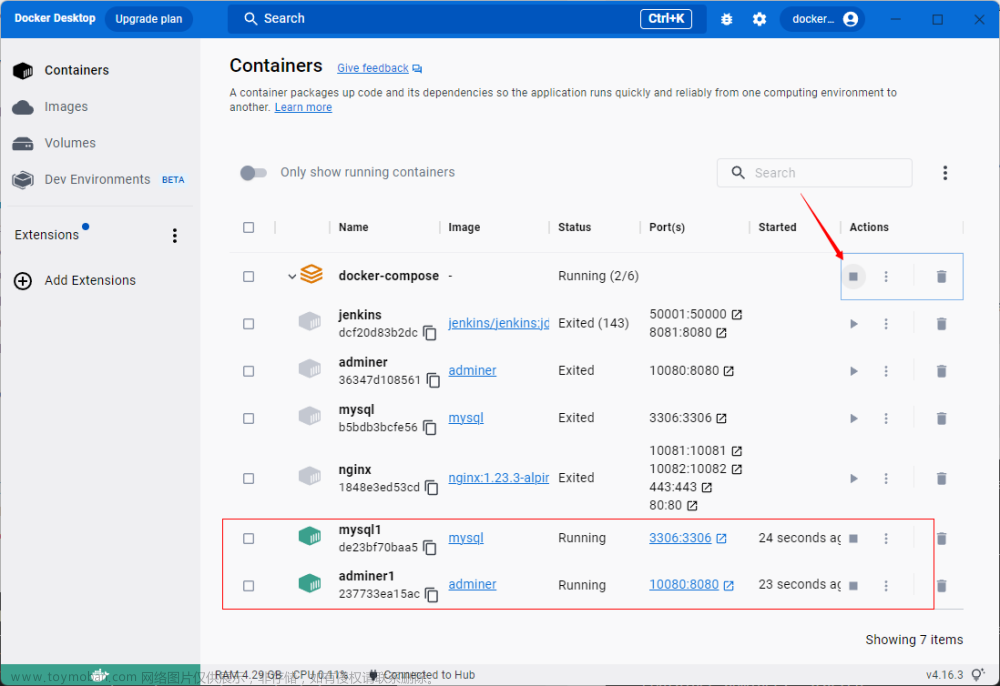Copy adminer container ID 36347d108561
The image size is (1000, 686).
[x=433, y=380]
